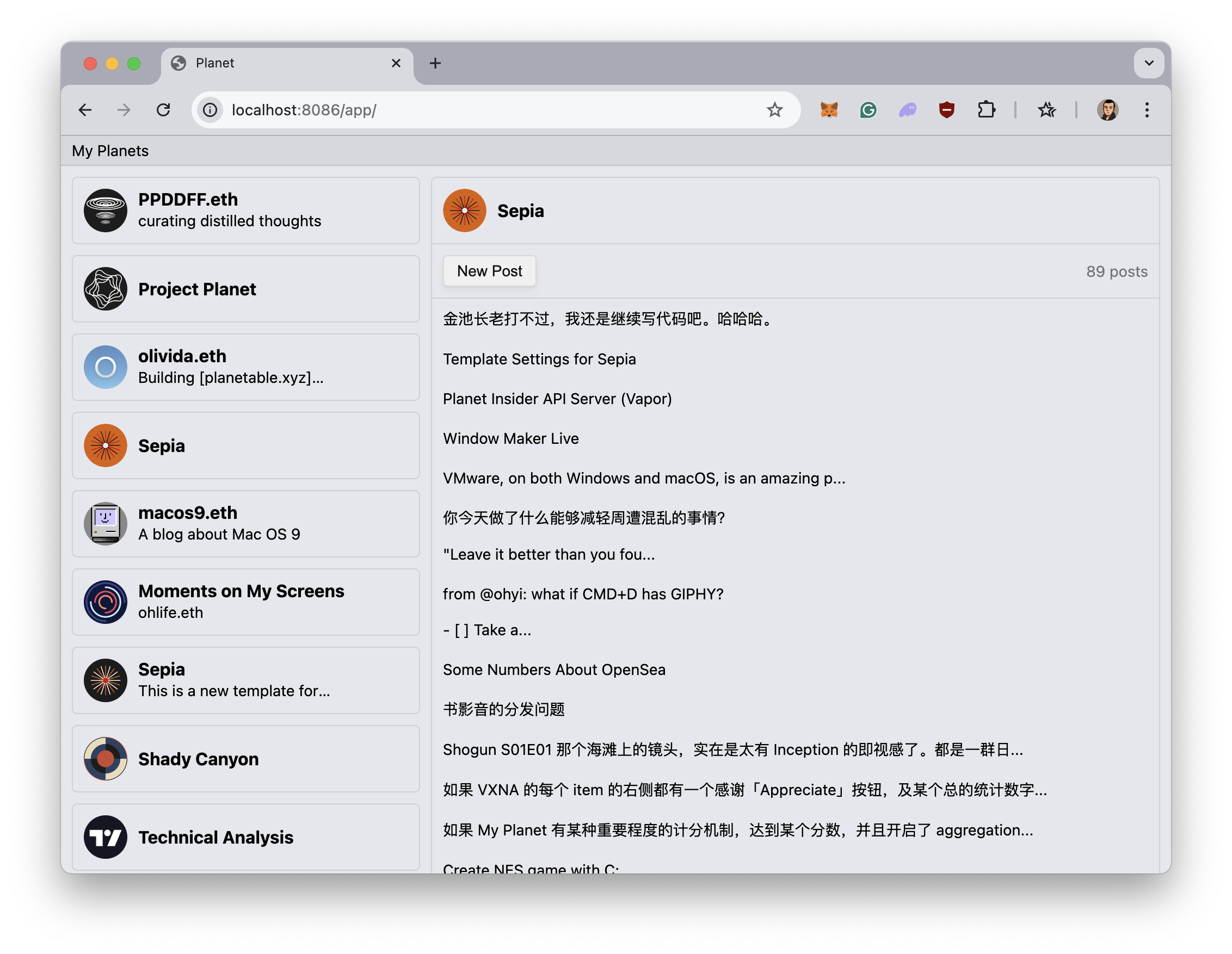Click the Shady Canyon planet icon
The width and height of the screenshot is (1232, 954).
tap(105, 759)
